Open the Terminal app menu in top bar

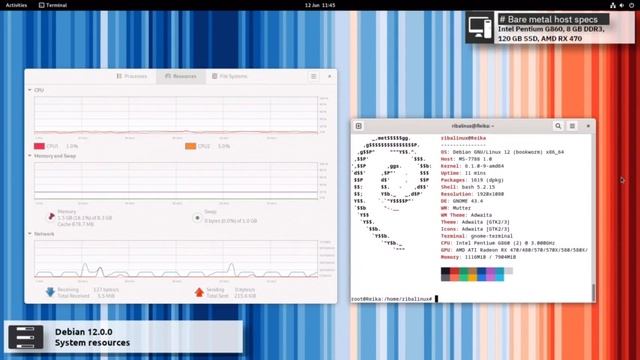point(53,5)
